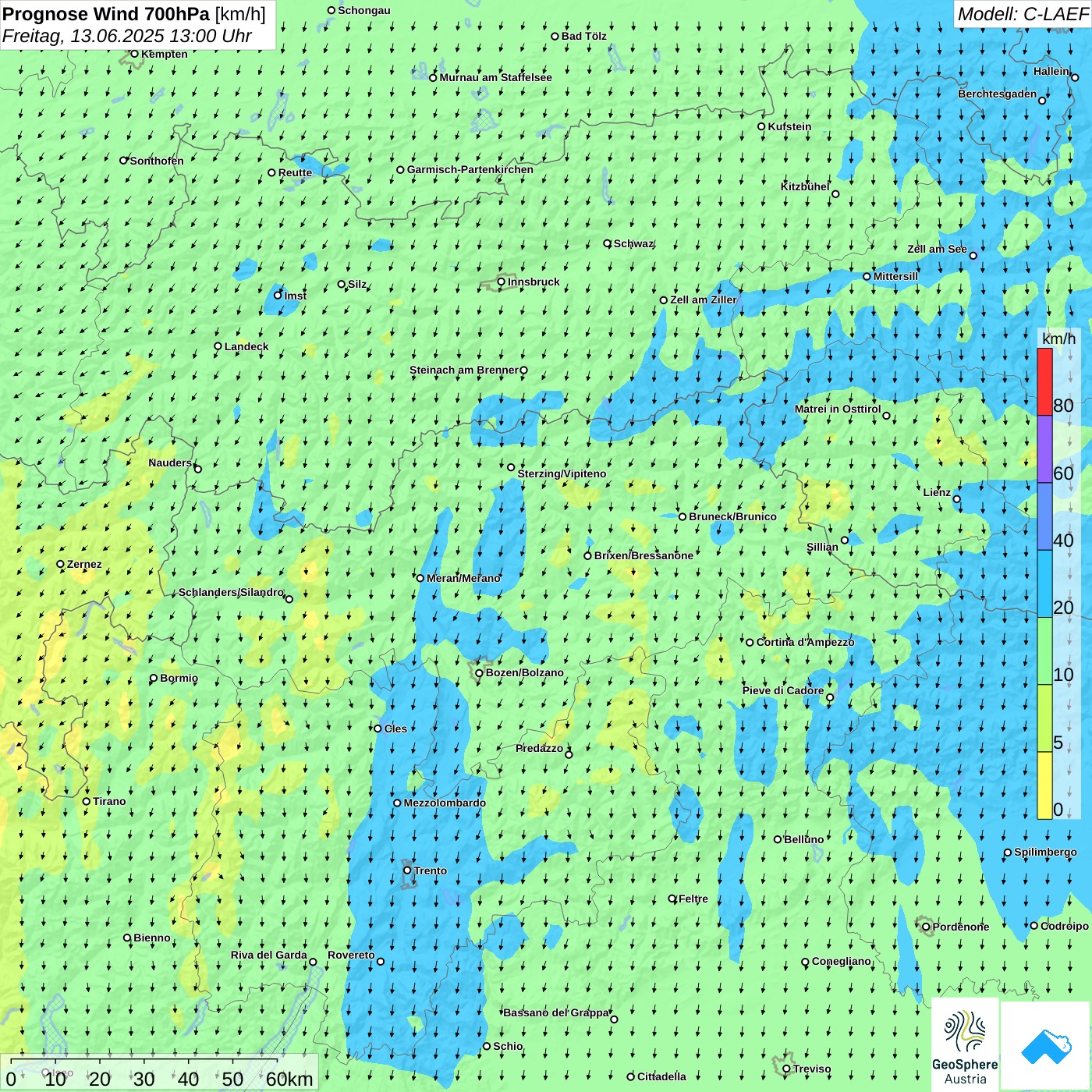The height and width of the screenshot is (1092, 1092).
Task: Click the Trento city marker
Action: click(407, 870)
